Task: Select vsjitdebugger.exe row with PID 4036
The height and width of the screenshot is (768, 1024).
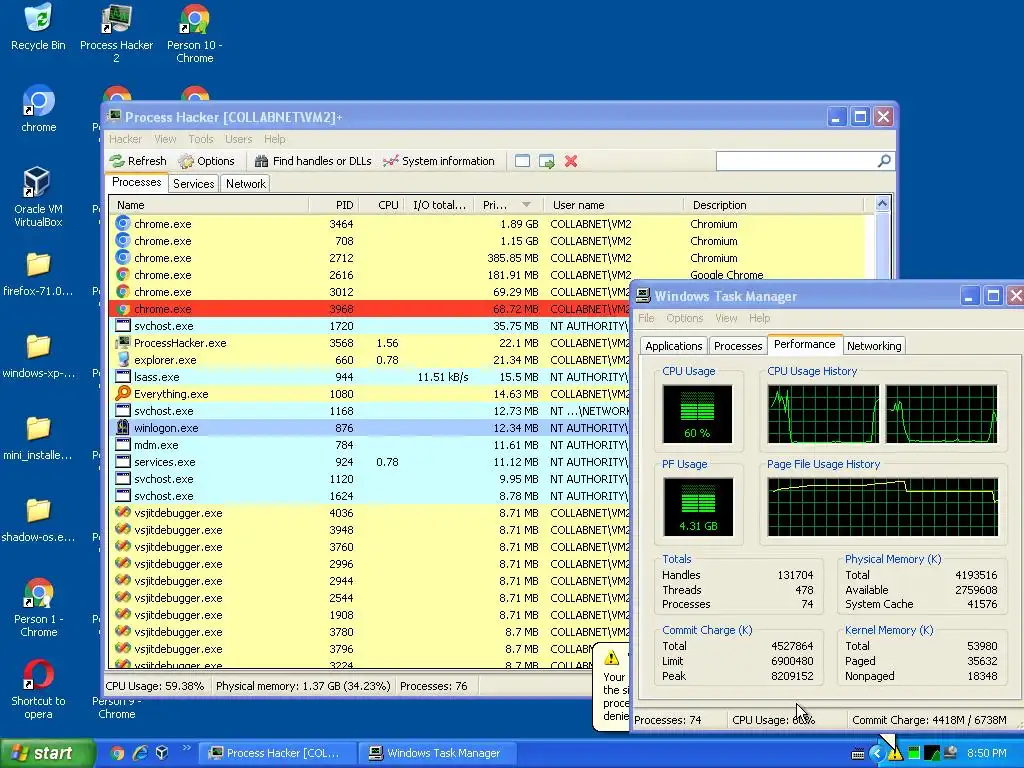Action: [370, 513]
